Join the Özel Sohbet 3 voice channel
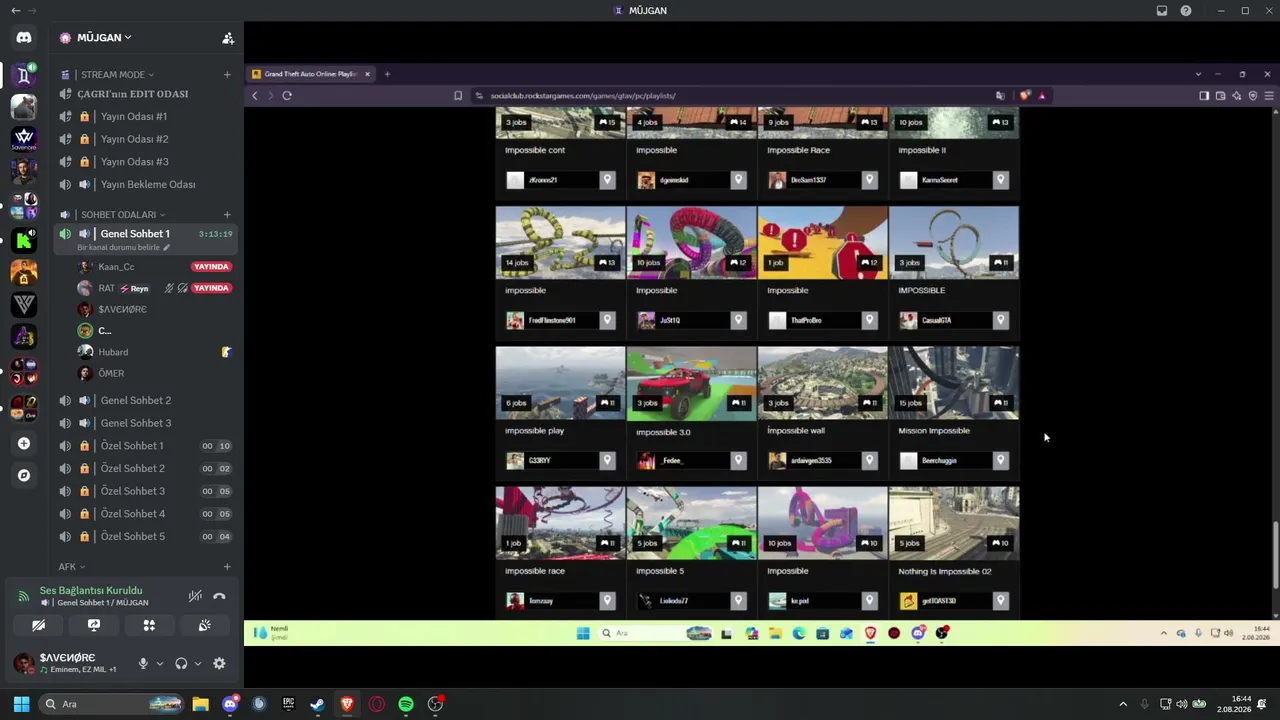Image resolution: width=1280 pixels, height=720 pixels. pos(147,491)
